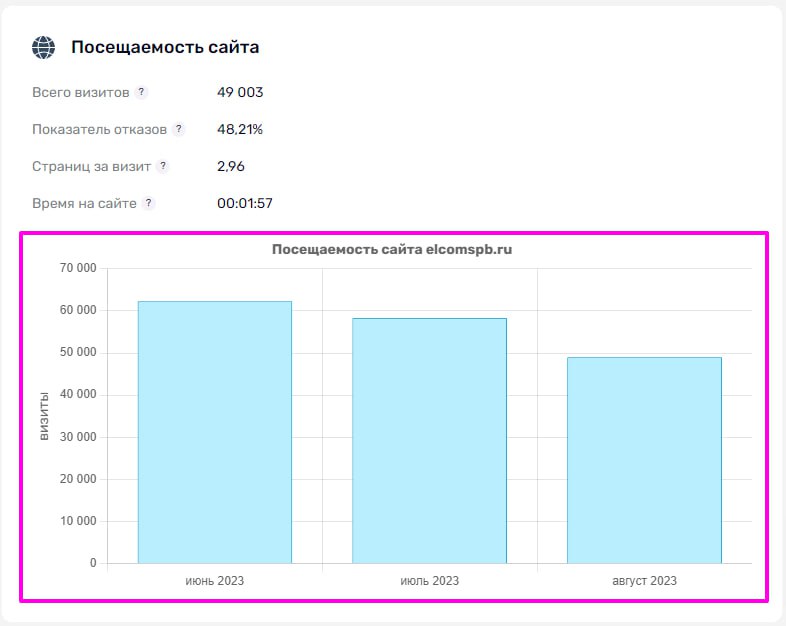
Task: Select the bounce rate value 48,21%
Action: coord(240,130)
